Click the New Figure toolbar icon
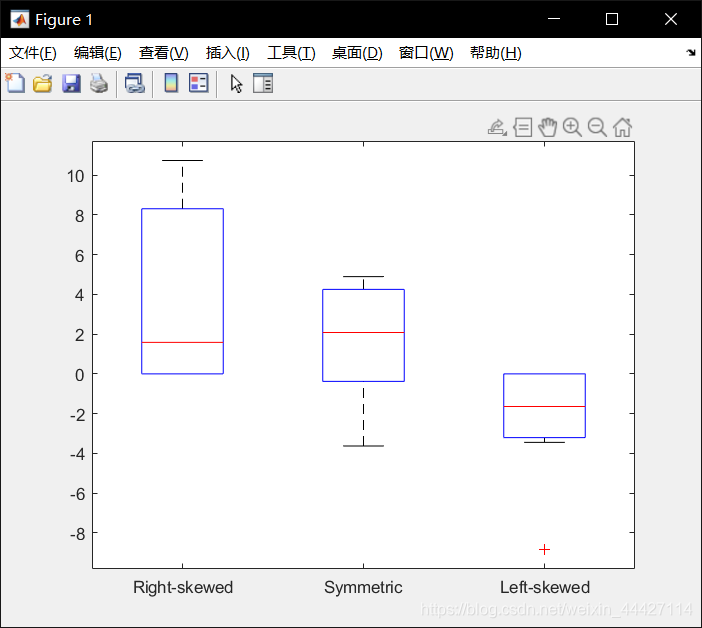Viewport: 702px width, 628px height. pos(15,83)
